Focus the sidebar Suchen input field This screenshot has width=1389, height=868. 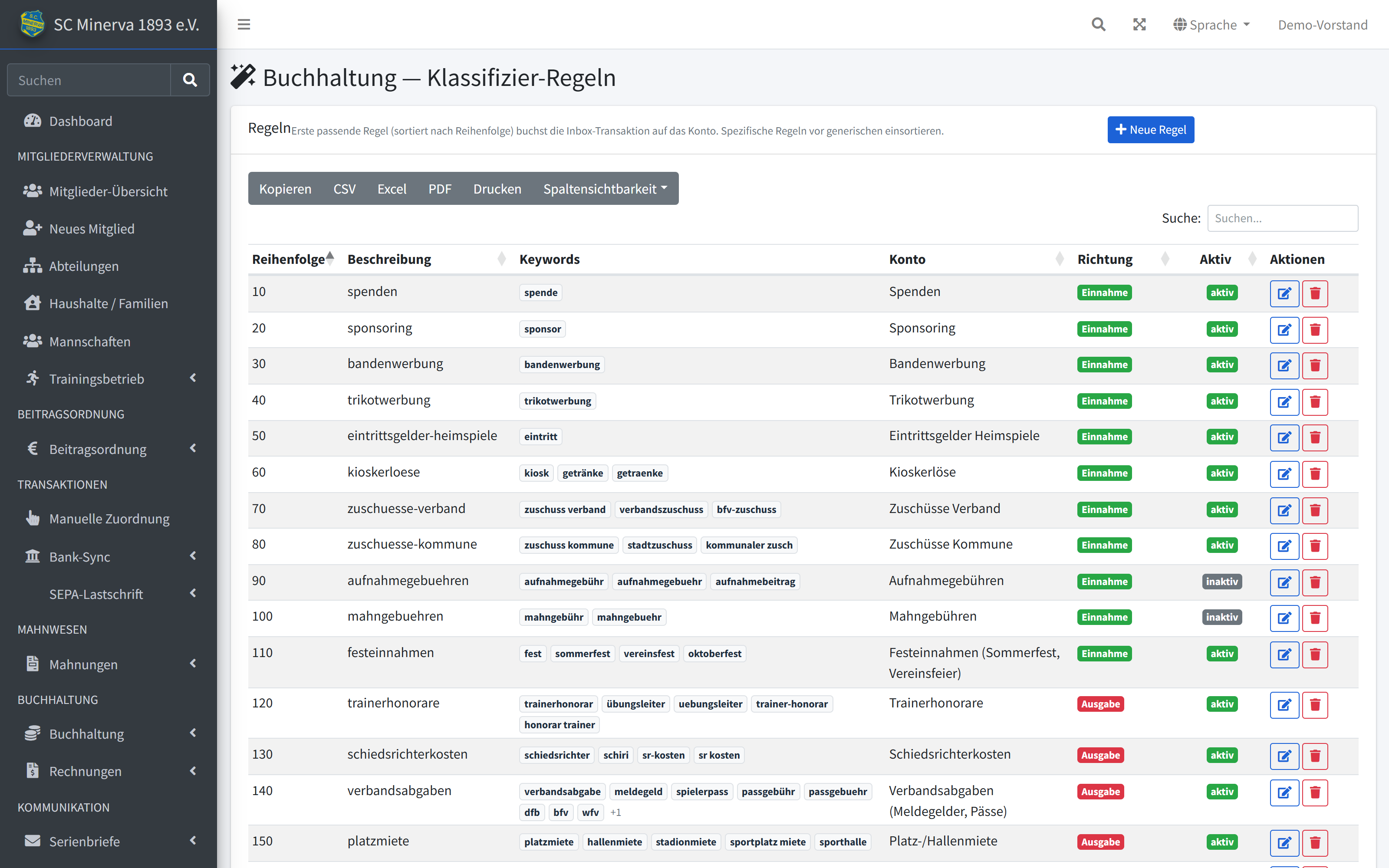pyautogui.click(x=89, y=80)
